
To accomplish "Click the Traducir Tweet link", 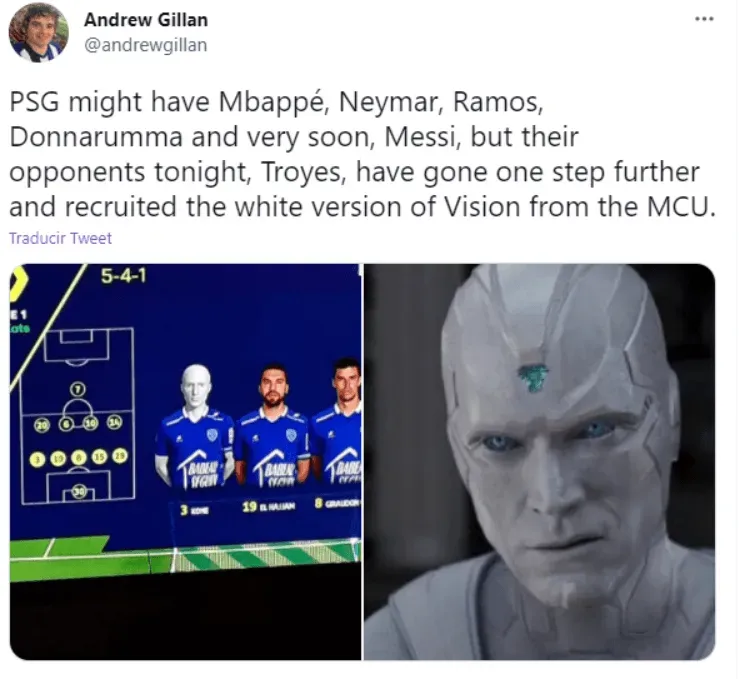I will (60, 238).
